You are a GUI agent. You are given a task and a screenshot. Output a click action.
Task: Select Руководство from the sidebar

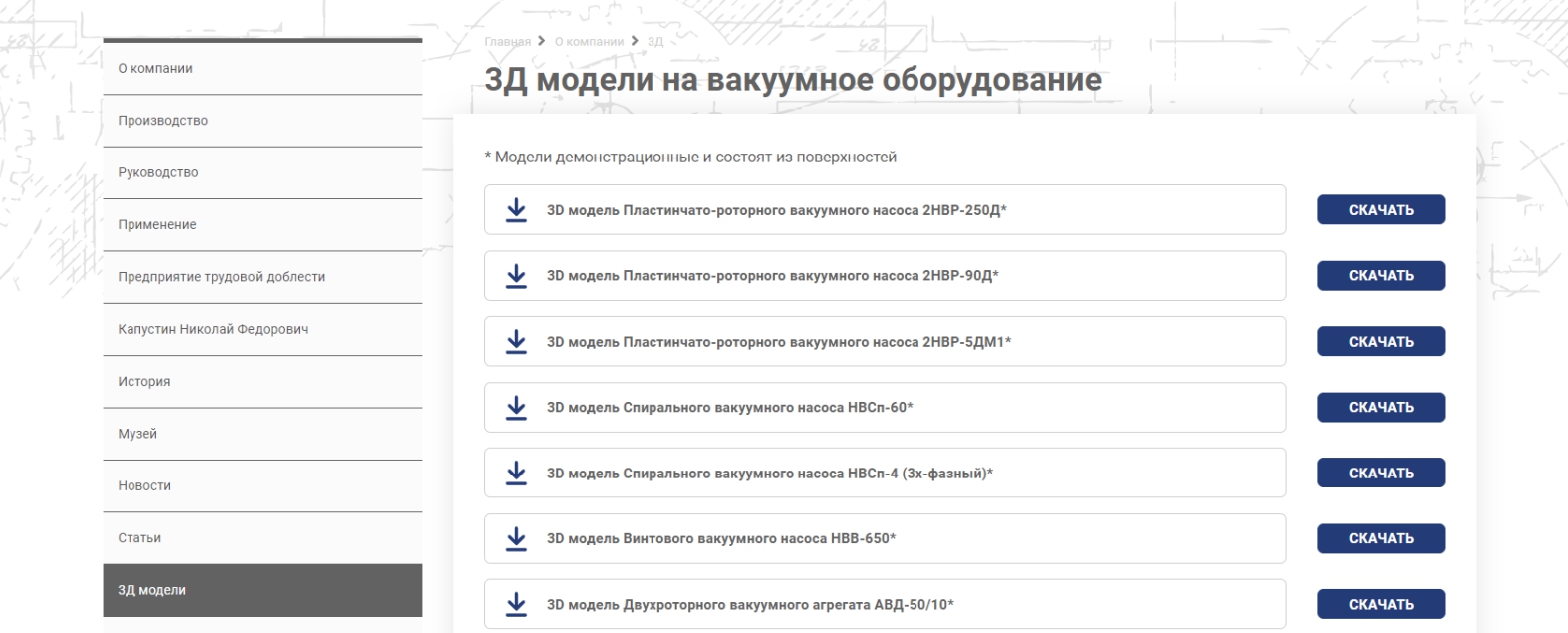point(158,172)
